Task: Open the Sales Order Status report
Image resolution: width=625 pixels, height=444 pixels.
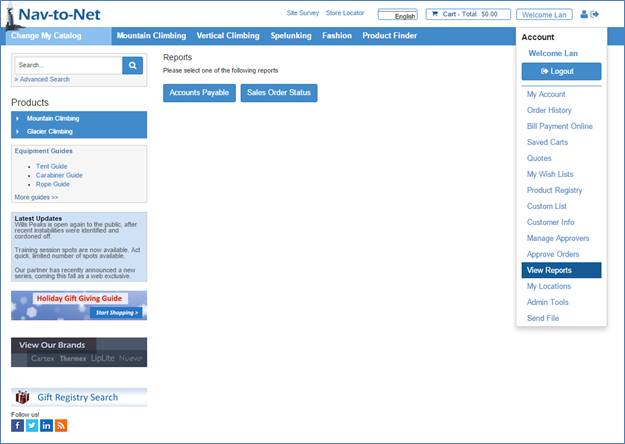Action: [279, 93]
